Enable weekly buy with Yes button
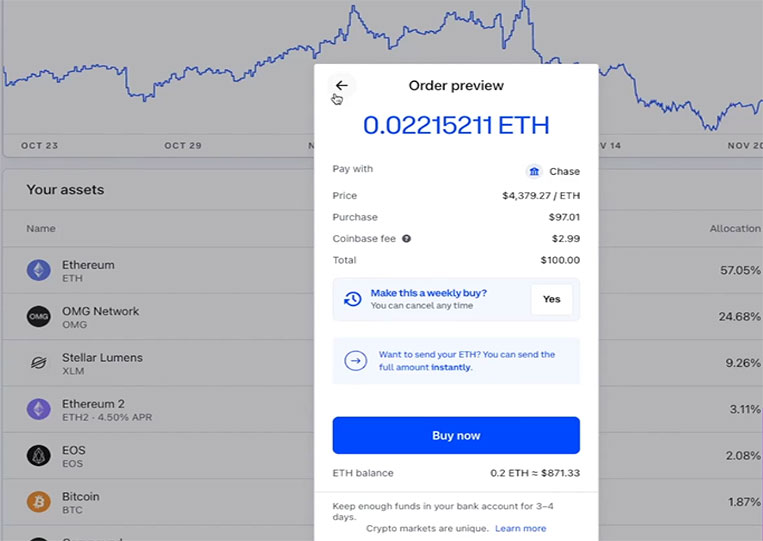The width and height of the screenshot is (763, 541). pos(551,299)
